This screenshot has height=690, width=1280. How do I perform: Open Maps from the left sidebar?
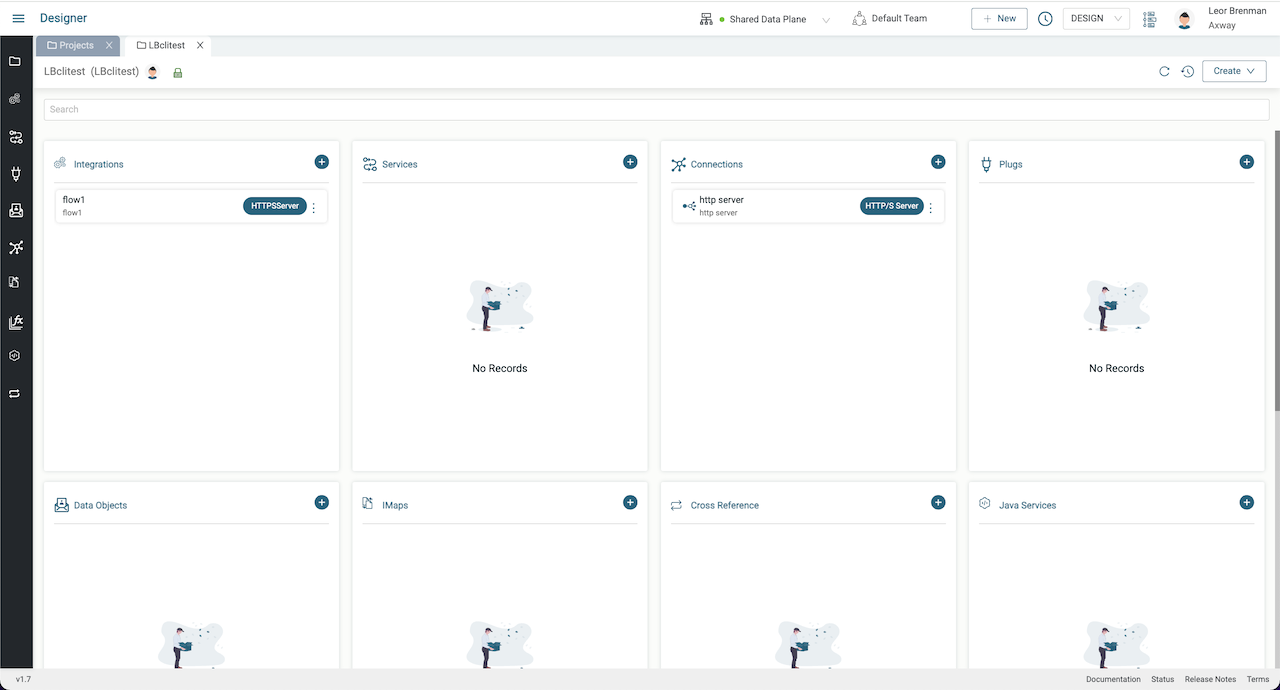tap(15, 282)
